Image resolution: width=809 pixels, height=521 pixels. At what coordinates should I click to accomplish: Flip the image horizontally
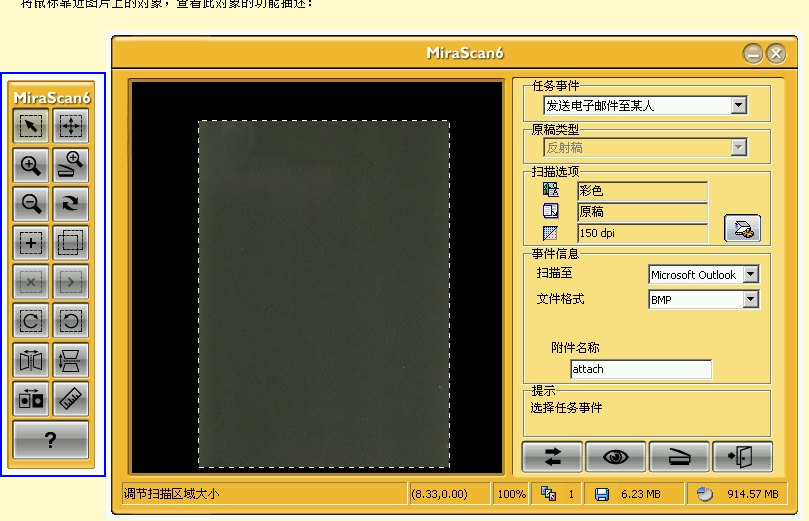(x=31, y=360)
